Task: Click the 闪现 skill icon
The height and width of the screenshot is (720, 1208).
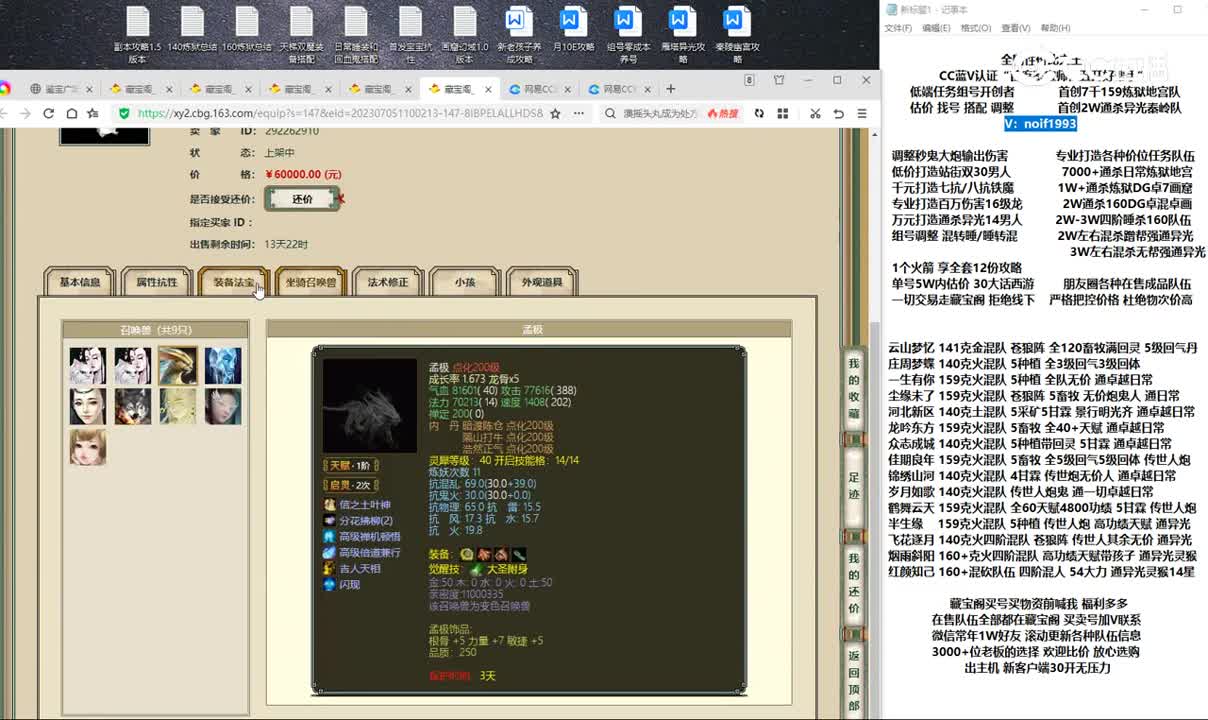Action: pos(330,585)
